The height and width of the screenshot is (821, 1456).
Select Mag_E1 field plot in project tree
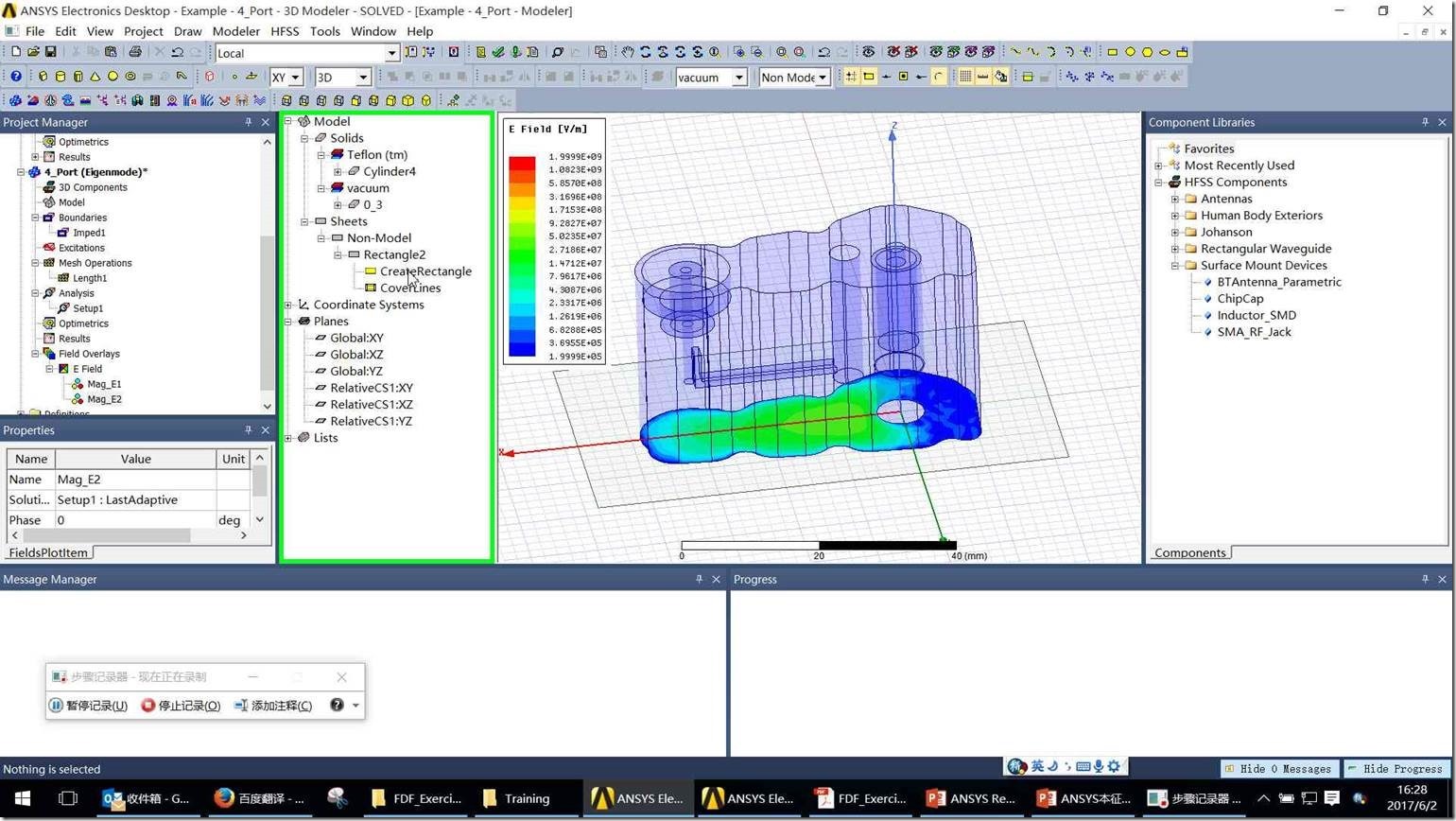point(104,384)
